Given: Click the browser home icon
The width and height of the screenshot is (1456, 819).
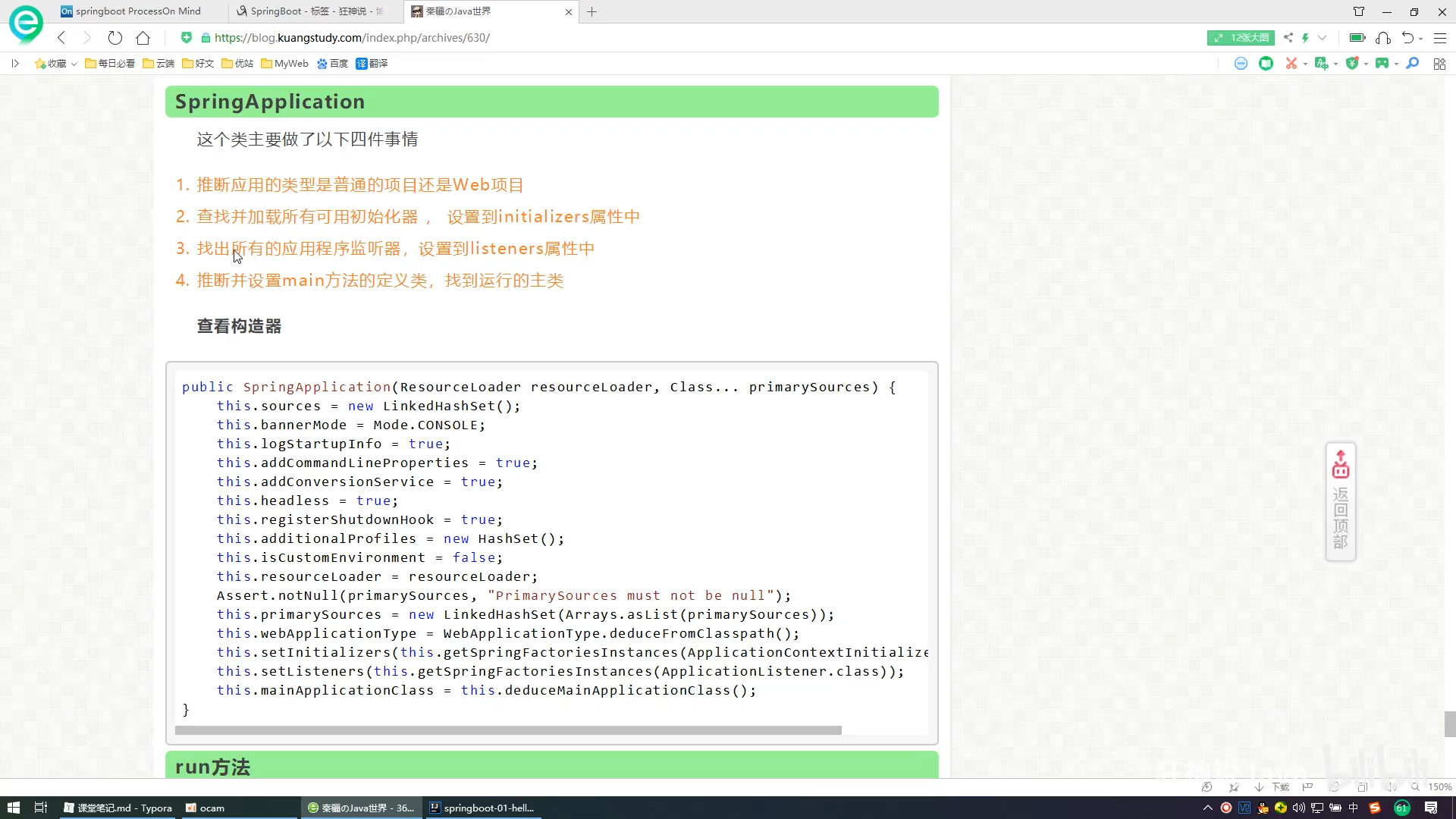Looking at the screenshot, I should pos(143,38).
